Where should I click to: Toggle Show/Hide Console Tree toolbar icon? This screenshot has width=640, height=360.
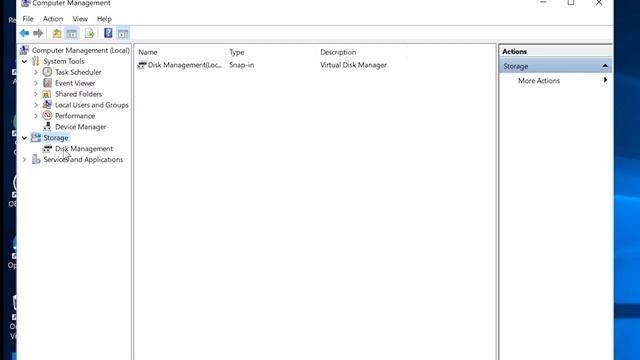(72, 33)
